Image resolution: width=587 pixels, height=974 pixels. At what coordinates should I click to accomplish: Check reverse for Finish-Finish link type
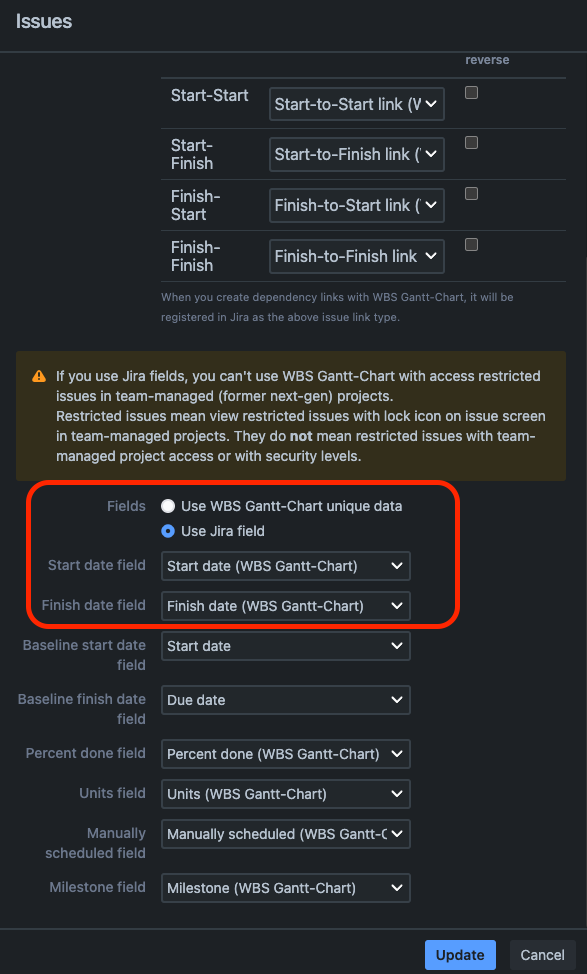pos(471,244)
